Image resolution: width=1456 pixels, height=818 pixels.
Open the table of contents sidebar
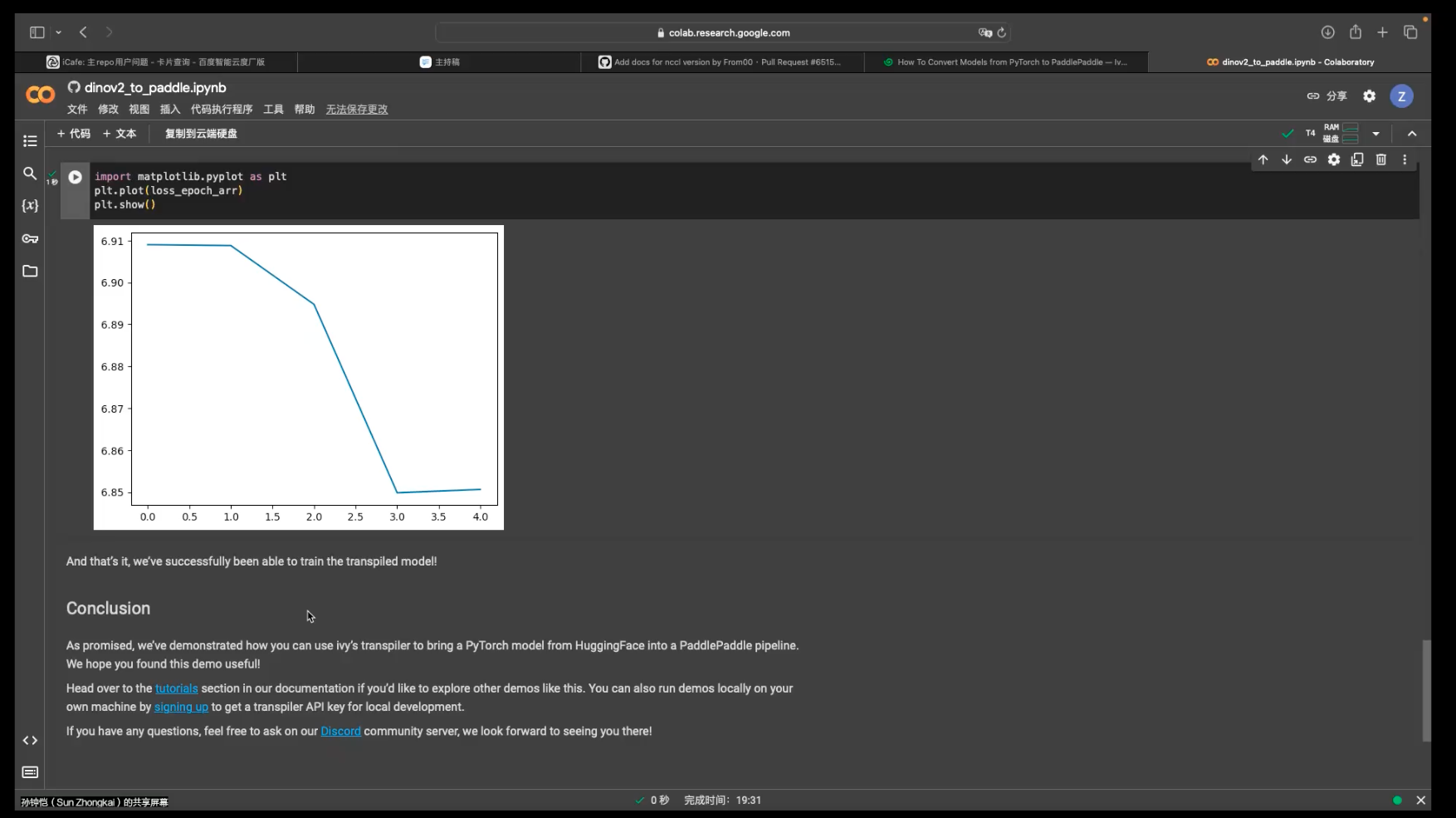tap(30, 141)
